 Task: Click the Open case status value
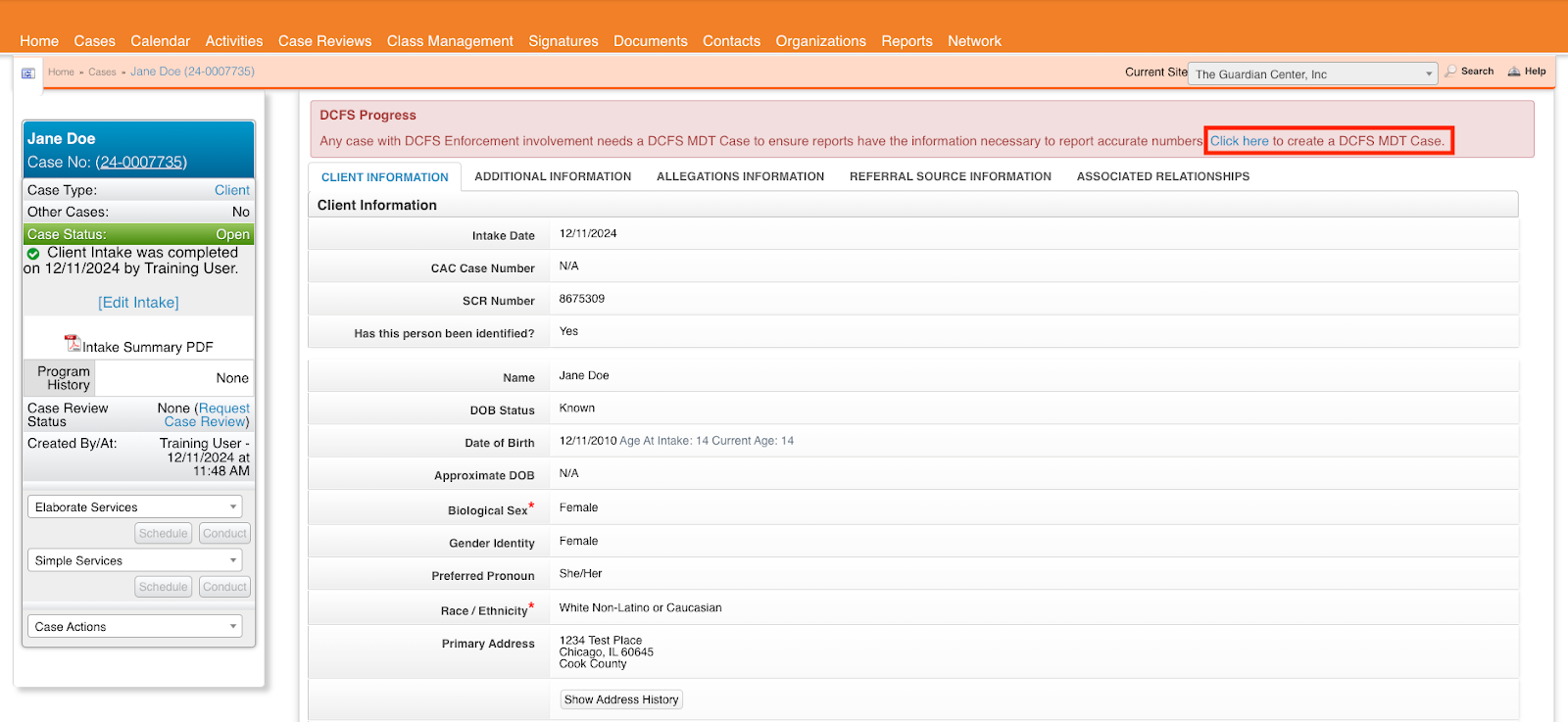coord(232,234)
